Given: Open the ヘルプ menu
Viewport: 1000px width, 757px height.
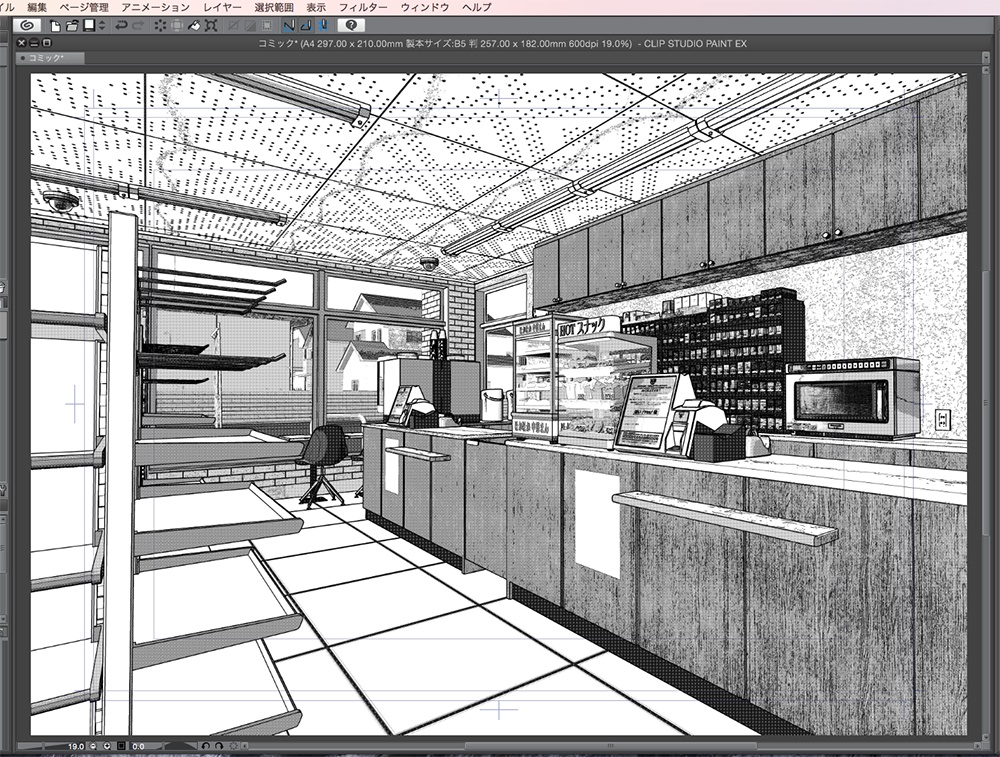Looking at the screenshot, I should click(x=476, y=7).
